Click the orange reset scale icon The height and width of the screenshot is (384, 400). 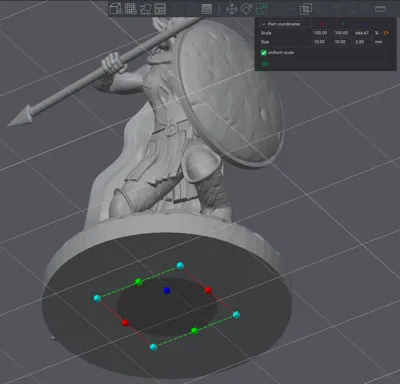(x=386, y=33)
